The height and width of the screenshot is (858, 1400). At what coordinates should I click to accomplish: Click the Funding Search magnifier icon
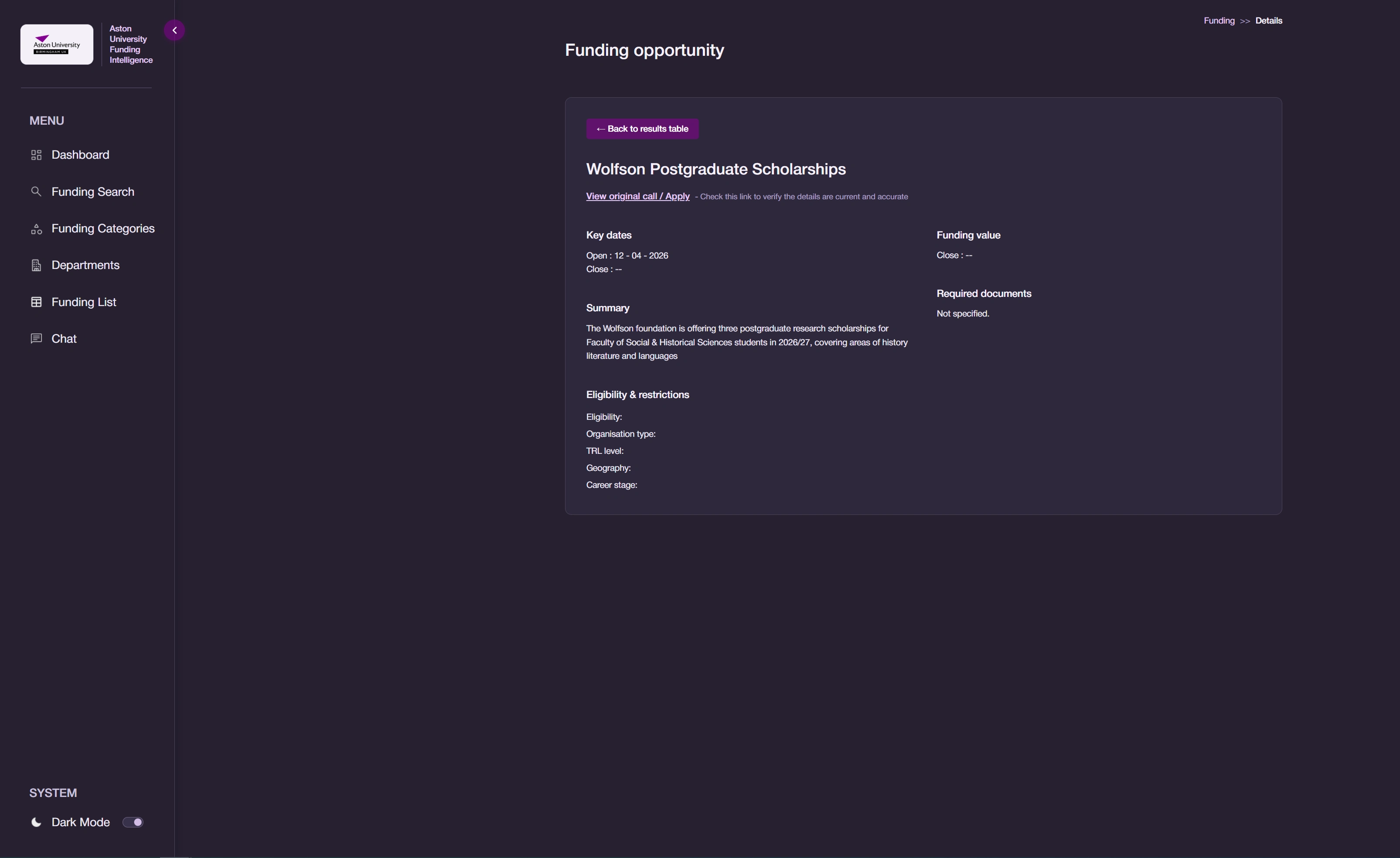coord(36,191)
